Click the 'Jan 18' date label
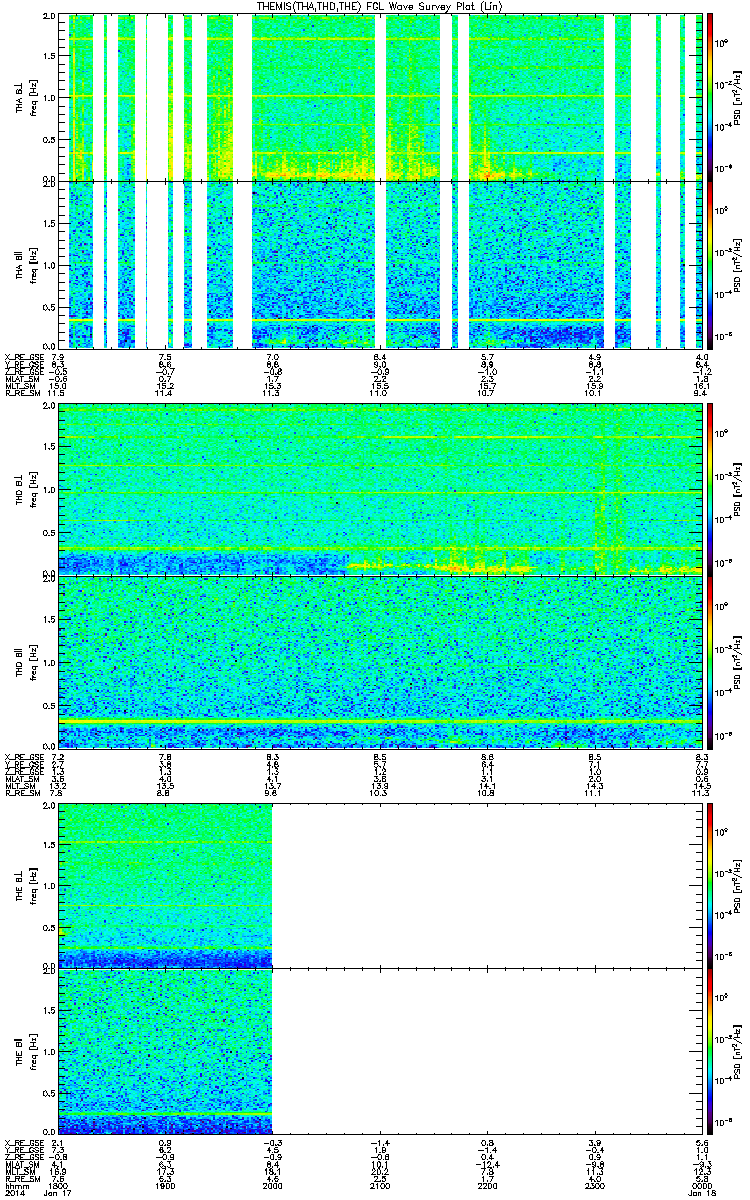 [x=702, y=1193]
